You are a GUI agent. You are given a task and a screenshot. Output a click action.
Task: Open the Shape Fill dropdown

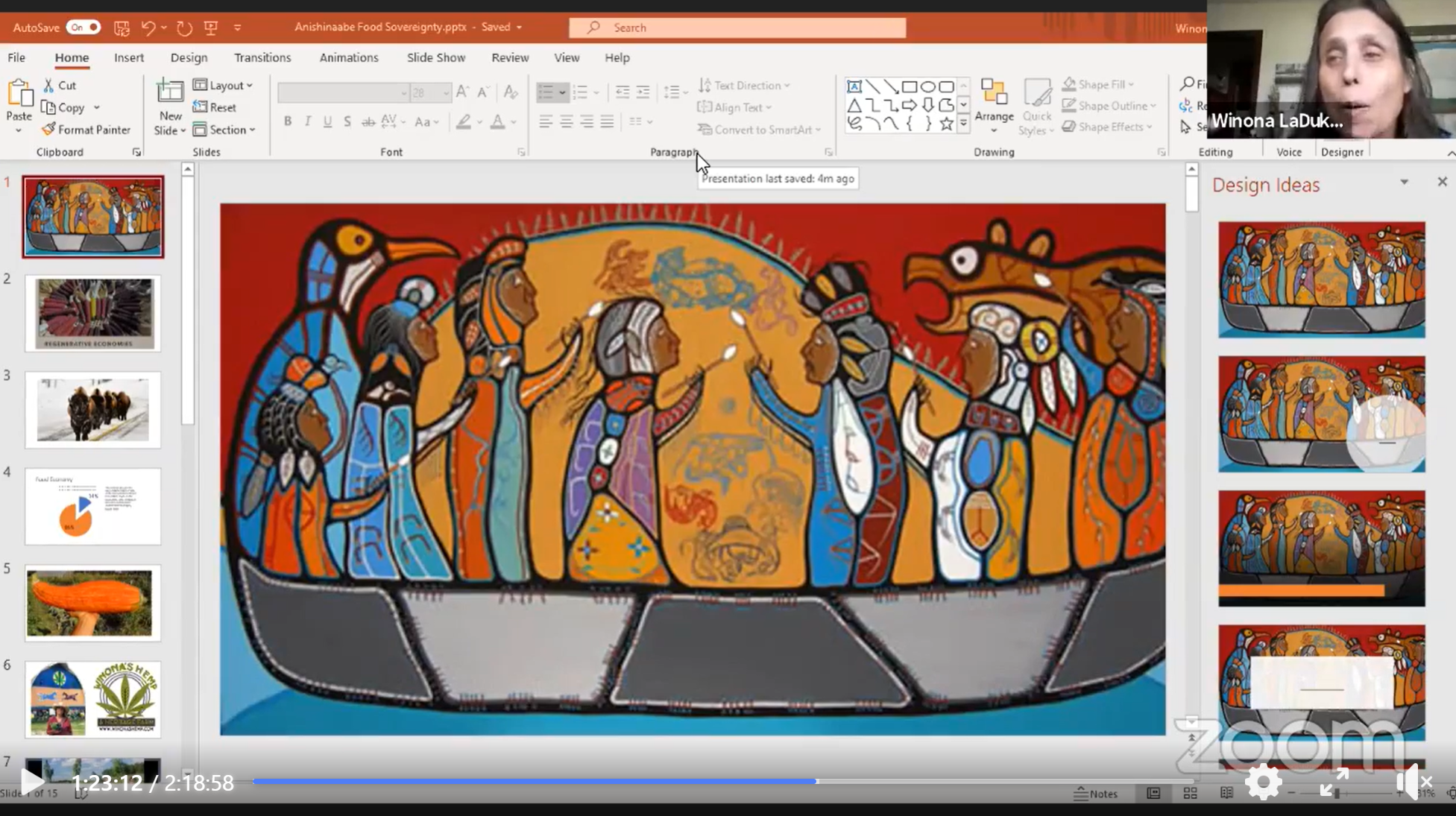coord(1098,84)
